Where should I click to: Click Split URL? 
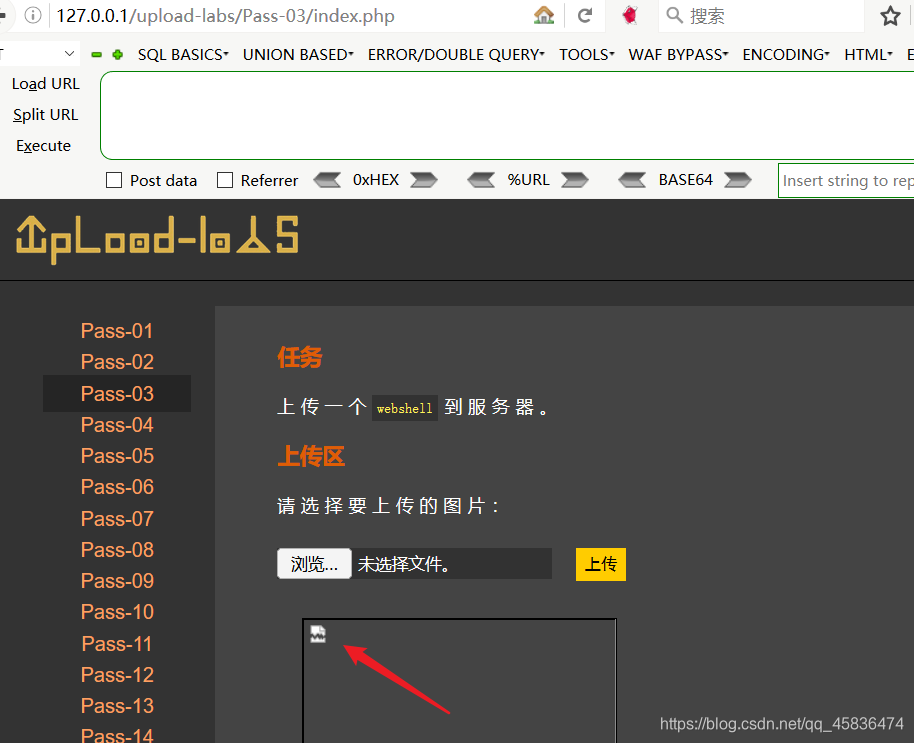[45, 115]
